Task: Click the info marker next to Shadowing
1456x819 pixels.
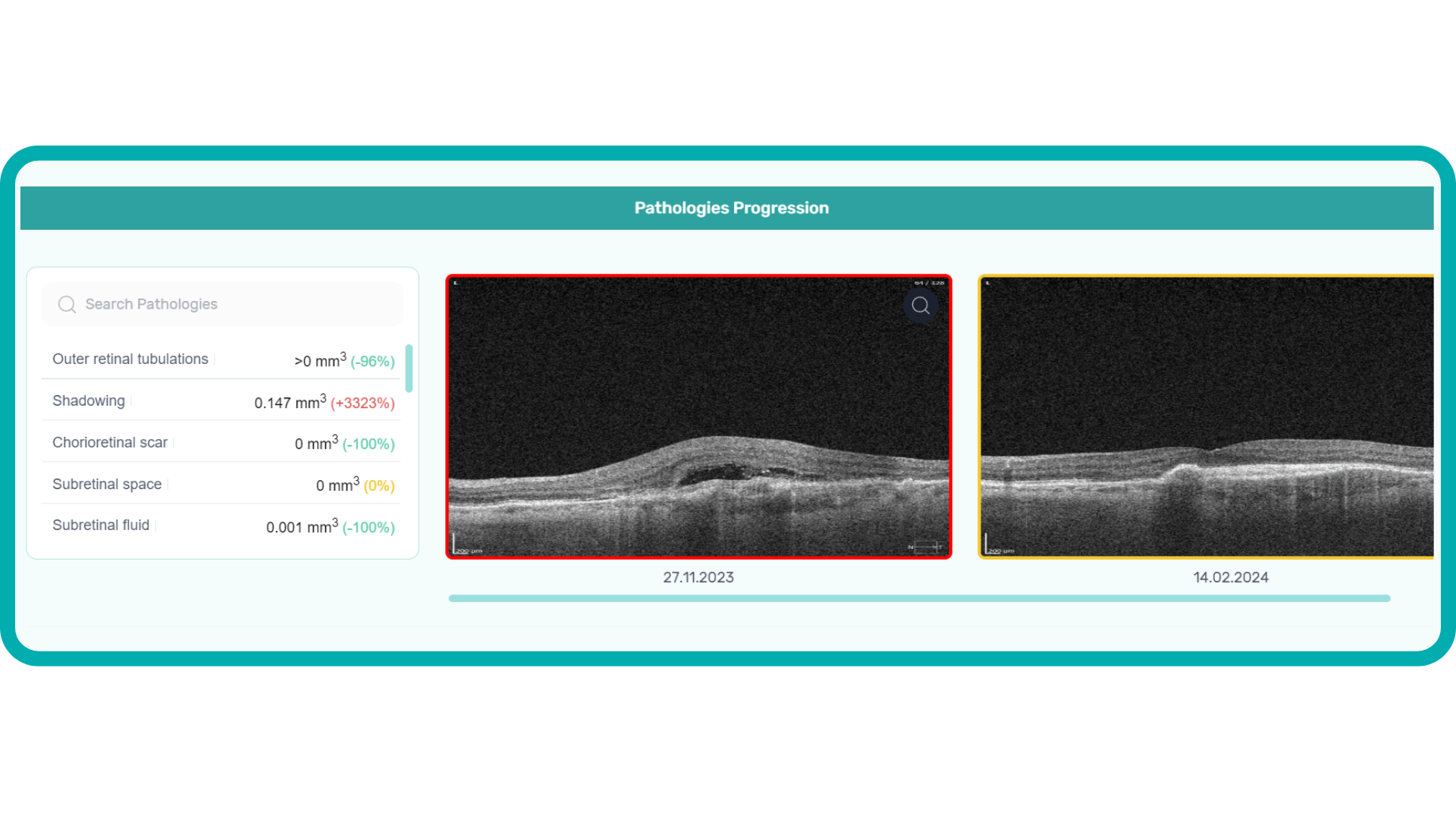Action: pyautogui.click(x=130, y=402)
